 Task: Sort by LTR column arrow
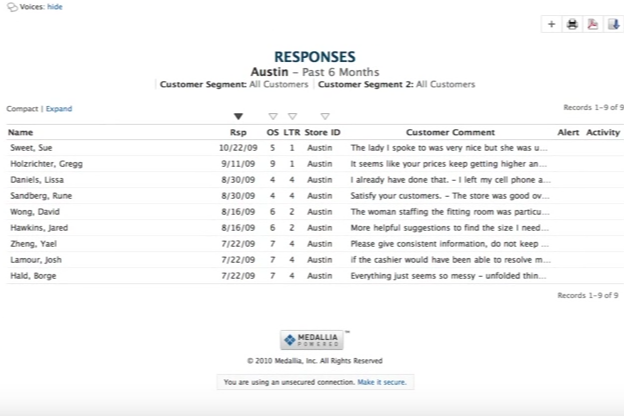click(292, 117)
